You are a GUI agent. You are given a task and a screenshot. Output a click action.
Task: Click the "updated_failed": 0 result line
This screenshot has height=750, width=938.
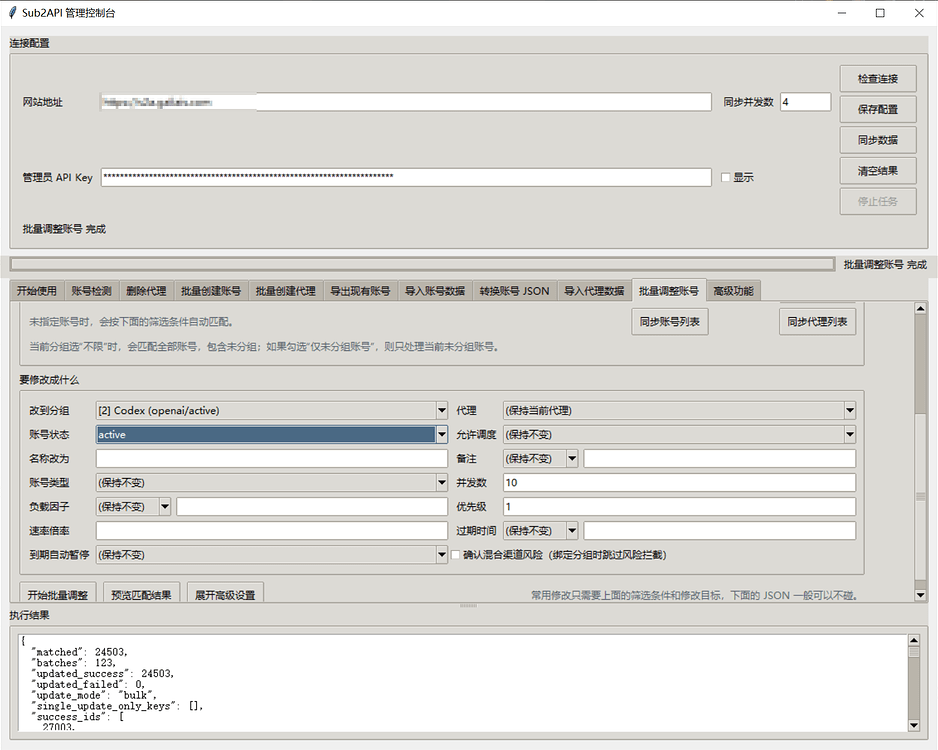(88, 684)
